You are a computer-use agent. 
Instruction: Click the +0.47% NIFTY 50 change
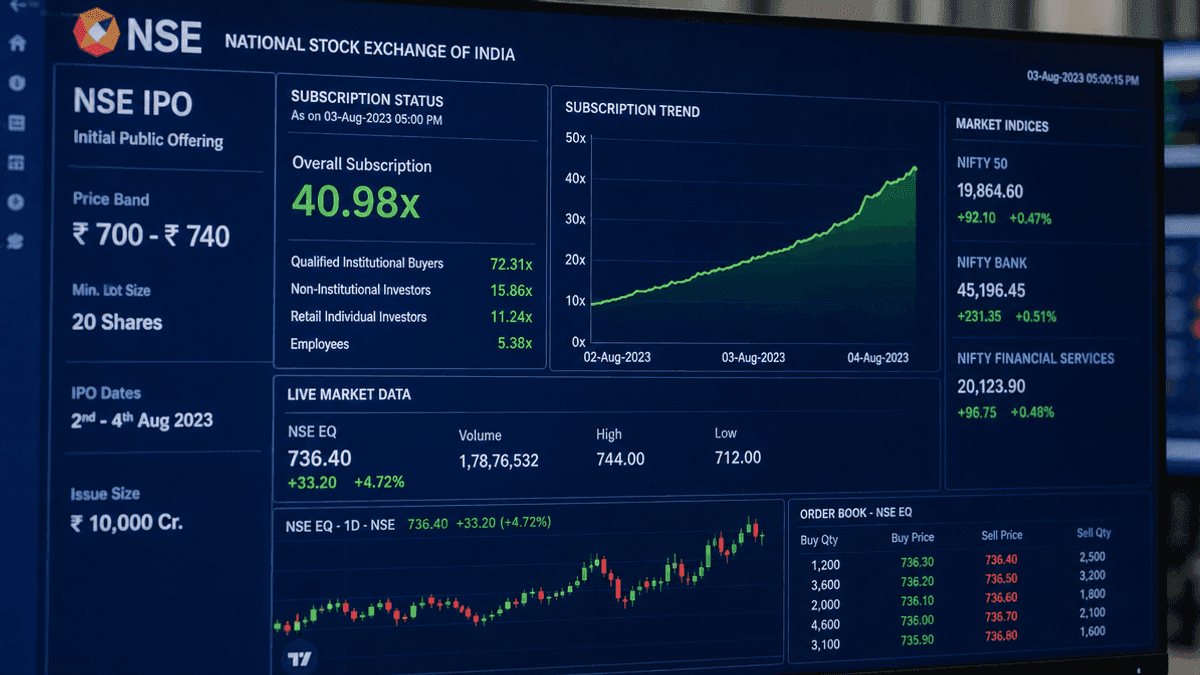[1030, 218]
